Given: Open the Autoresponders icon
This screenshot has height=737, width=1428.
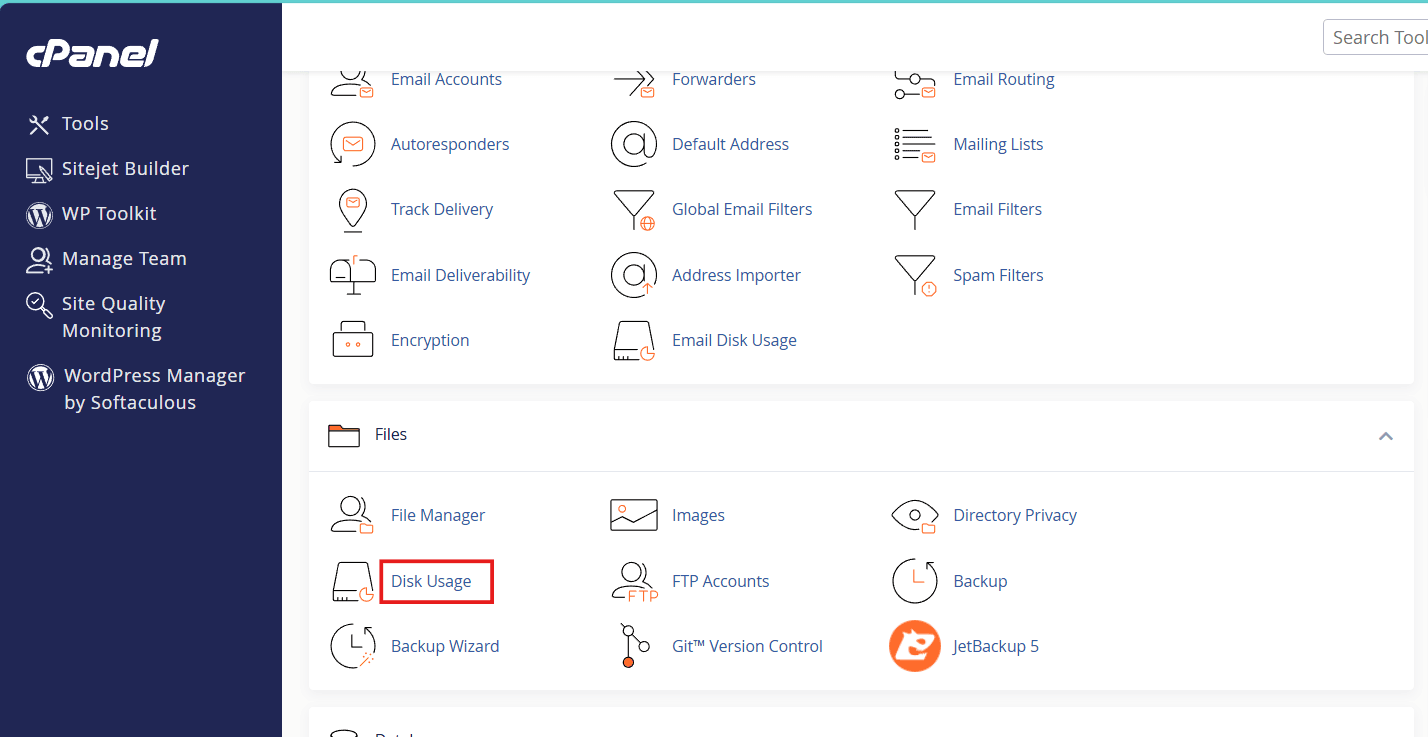Looking at the screenshot, I should pyautogui.click(x=352, y=144).
